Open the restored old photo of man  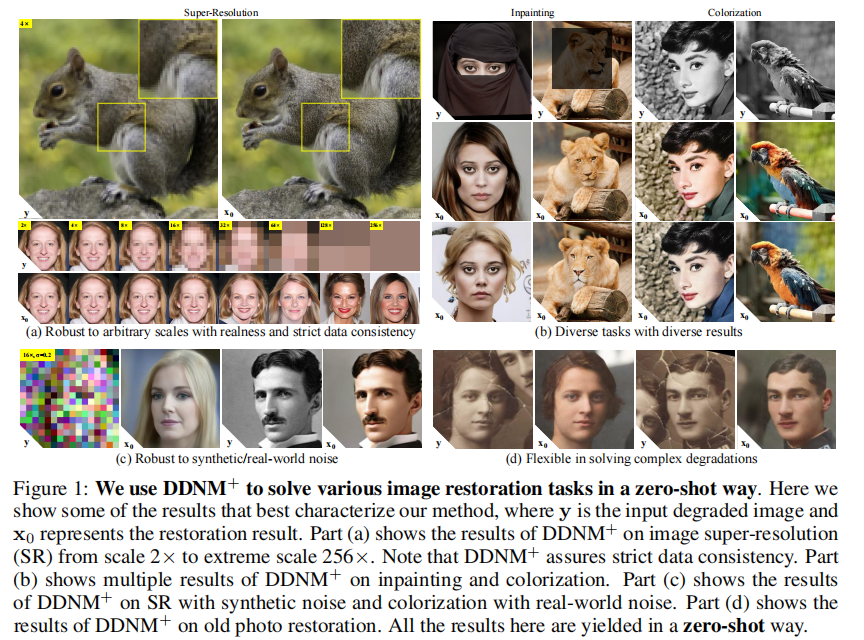(x=786, y=399)
